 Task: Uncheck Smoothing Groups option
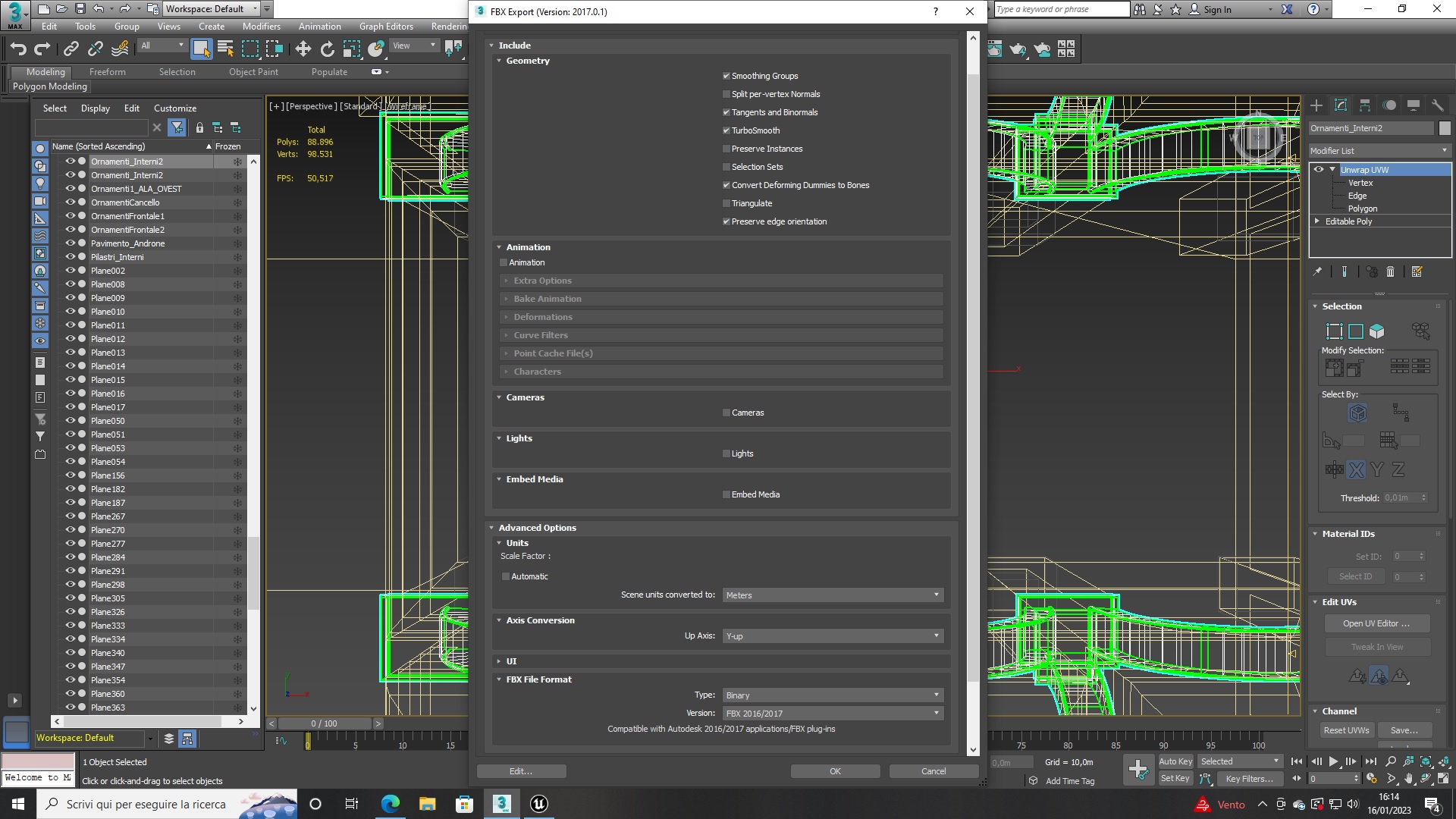(x=726, y=76)
